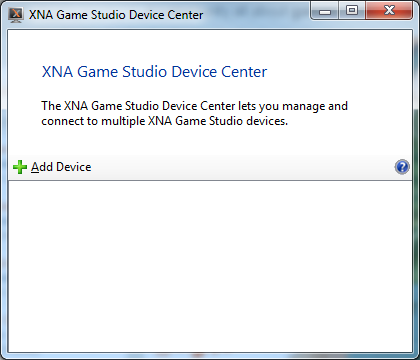Click the description line starting with "The XNA Game Studio"

point(195,106)
